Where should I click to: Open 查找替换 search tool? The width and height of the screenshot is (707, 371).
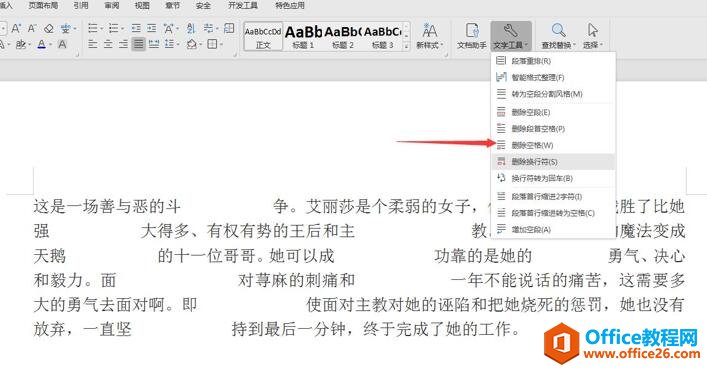click(559, 36)
